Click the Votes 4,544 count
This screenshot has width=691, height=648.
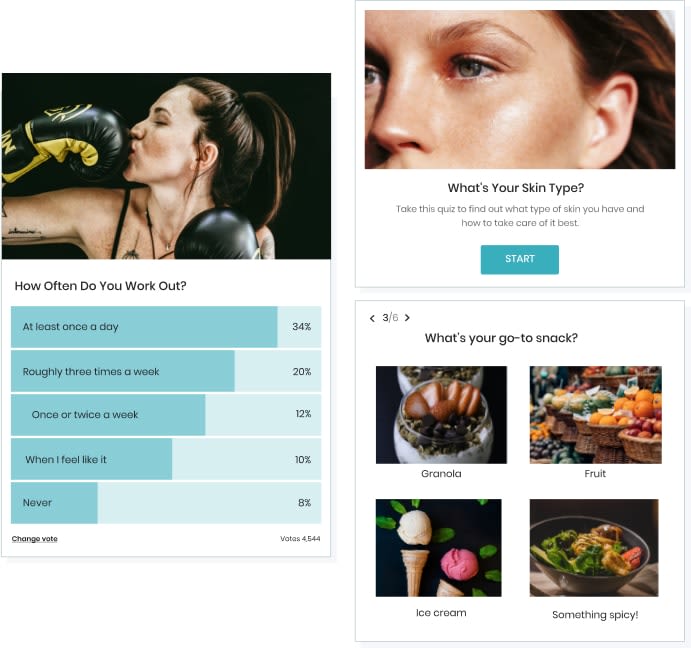point(300,539)
